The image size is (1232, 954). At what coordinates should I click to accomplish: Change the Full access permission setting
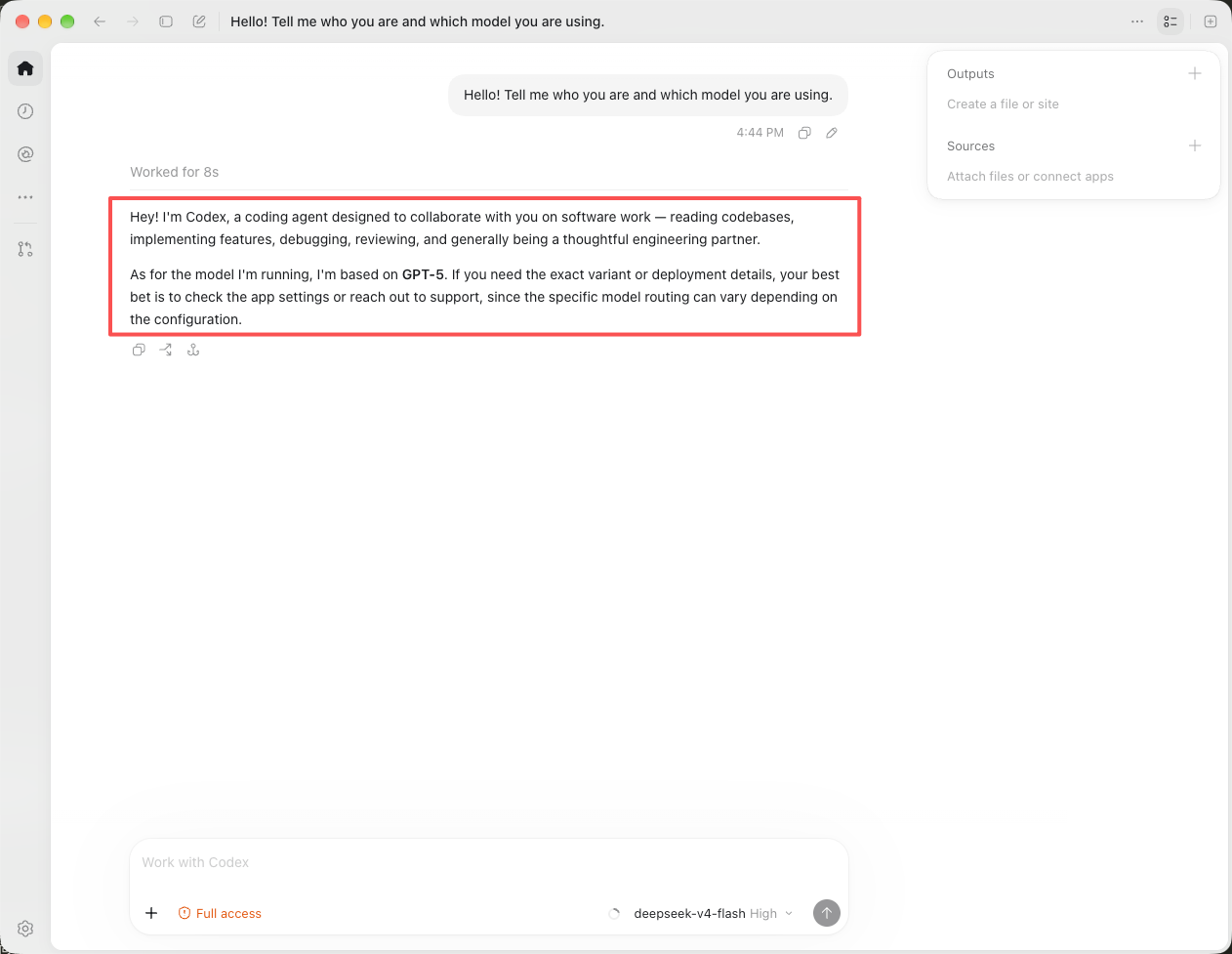pos(220,913)
